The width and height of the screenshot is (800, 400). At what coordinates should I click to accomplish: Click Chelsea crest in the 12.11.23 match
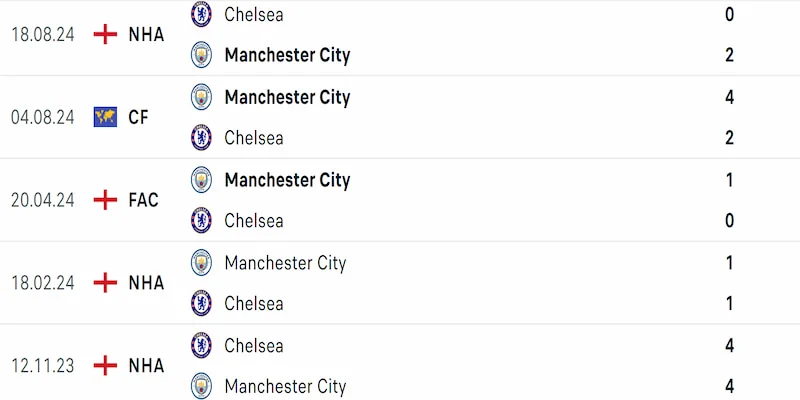pyautogui.click(x=202, y=346)
